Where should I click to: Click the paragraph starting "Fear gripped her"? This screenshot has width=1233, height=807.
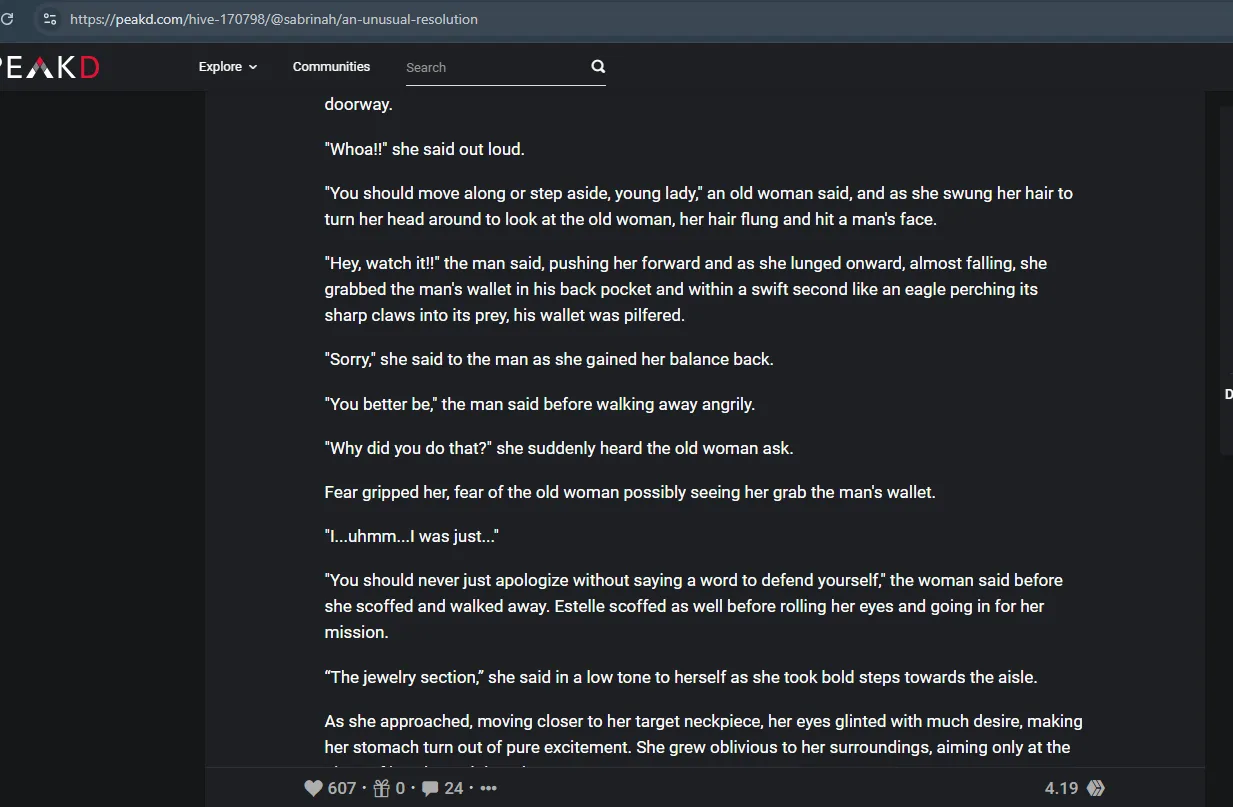[630, 492]
